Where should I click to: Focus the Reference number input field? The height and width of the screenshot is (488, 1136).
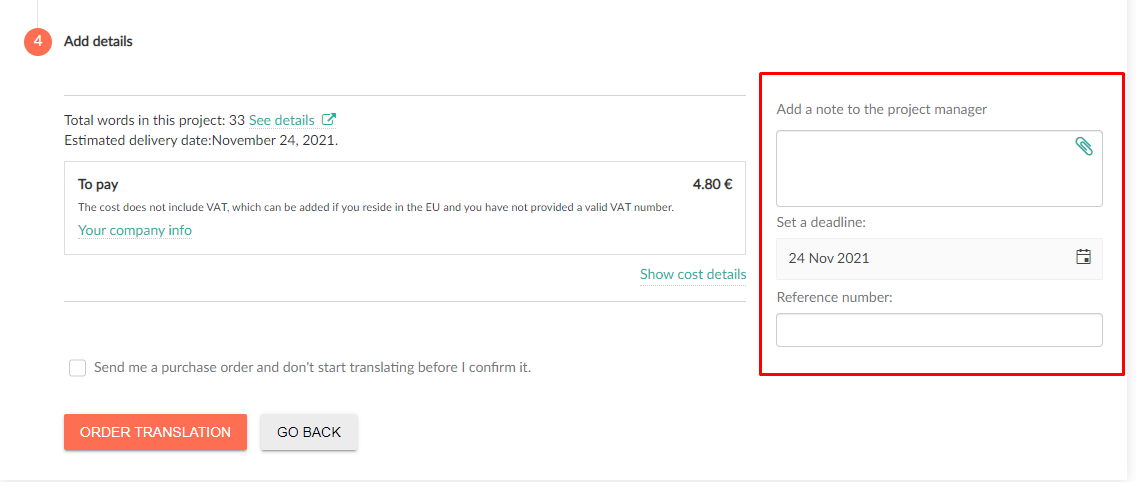click(x=939, y=330)
